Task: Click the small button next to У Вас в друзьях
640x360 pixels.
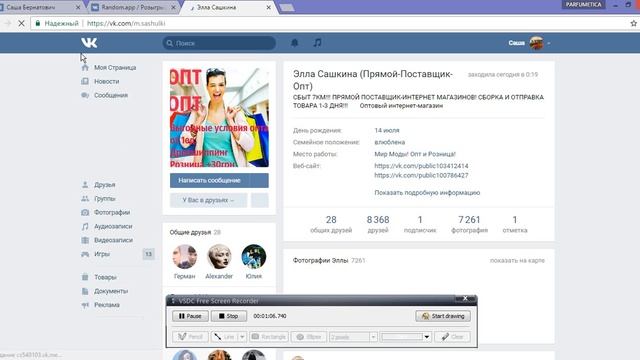Action: click(x=260, y=200)
